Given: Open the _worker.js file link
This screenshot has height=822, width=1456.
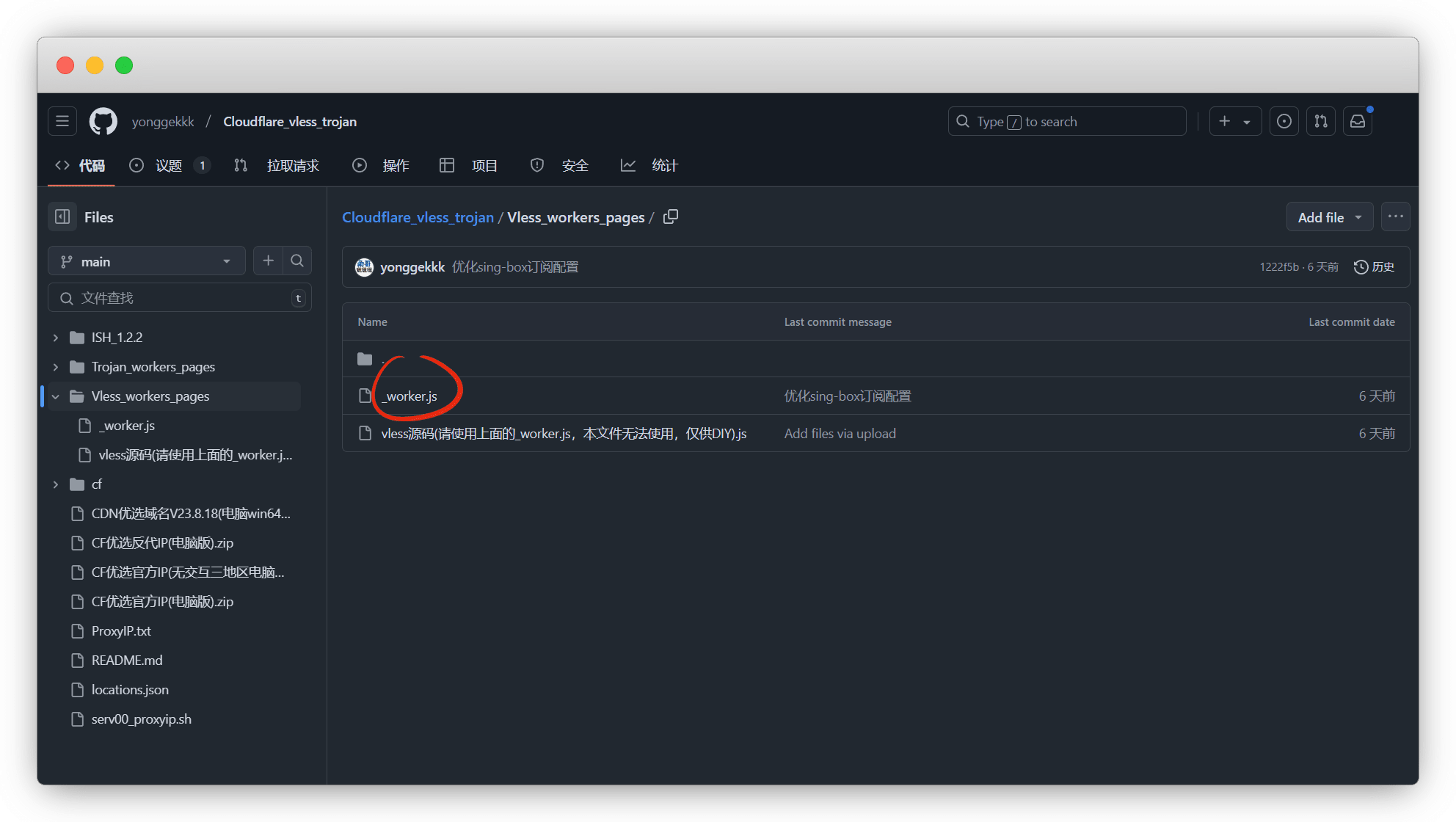Looking at the screenshot, I should (411, 396).
